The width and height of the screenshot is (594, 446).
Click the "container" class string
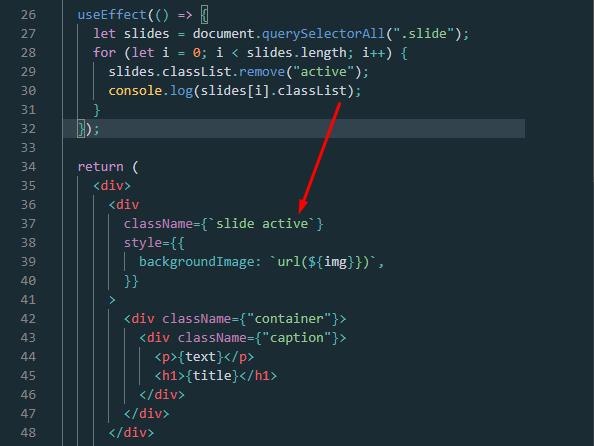tap(290, 319)
